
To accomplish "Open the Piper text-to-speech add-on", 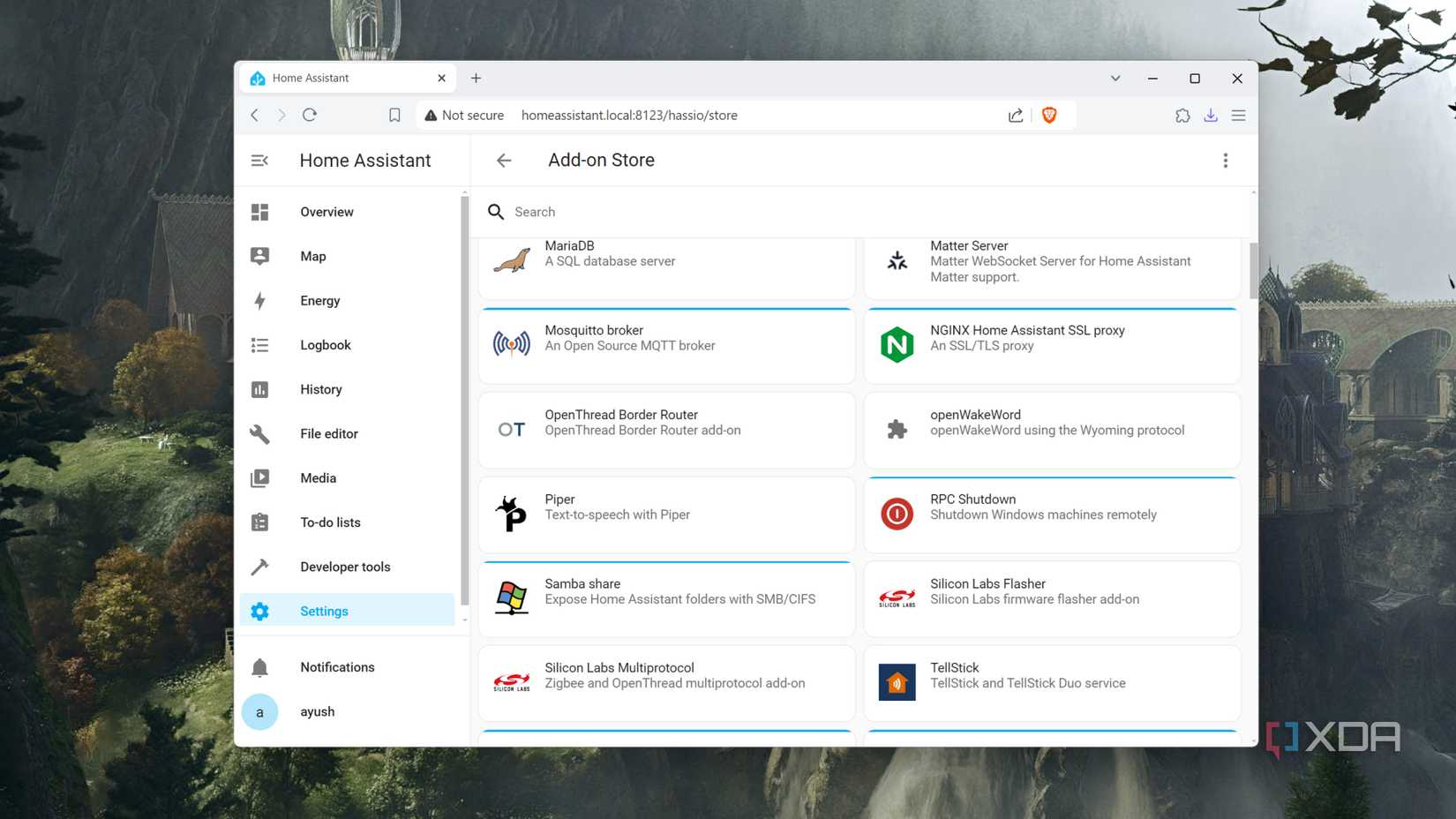I will [x=666, y=515].
